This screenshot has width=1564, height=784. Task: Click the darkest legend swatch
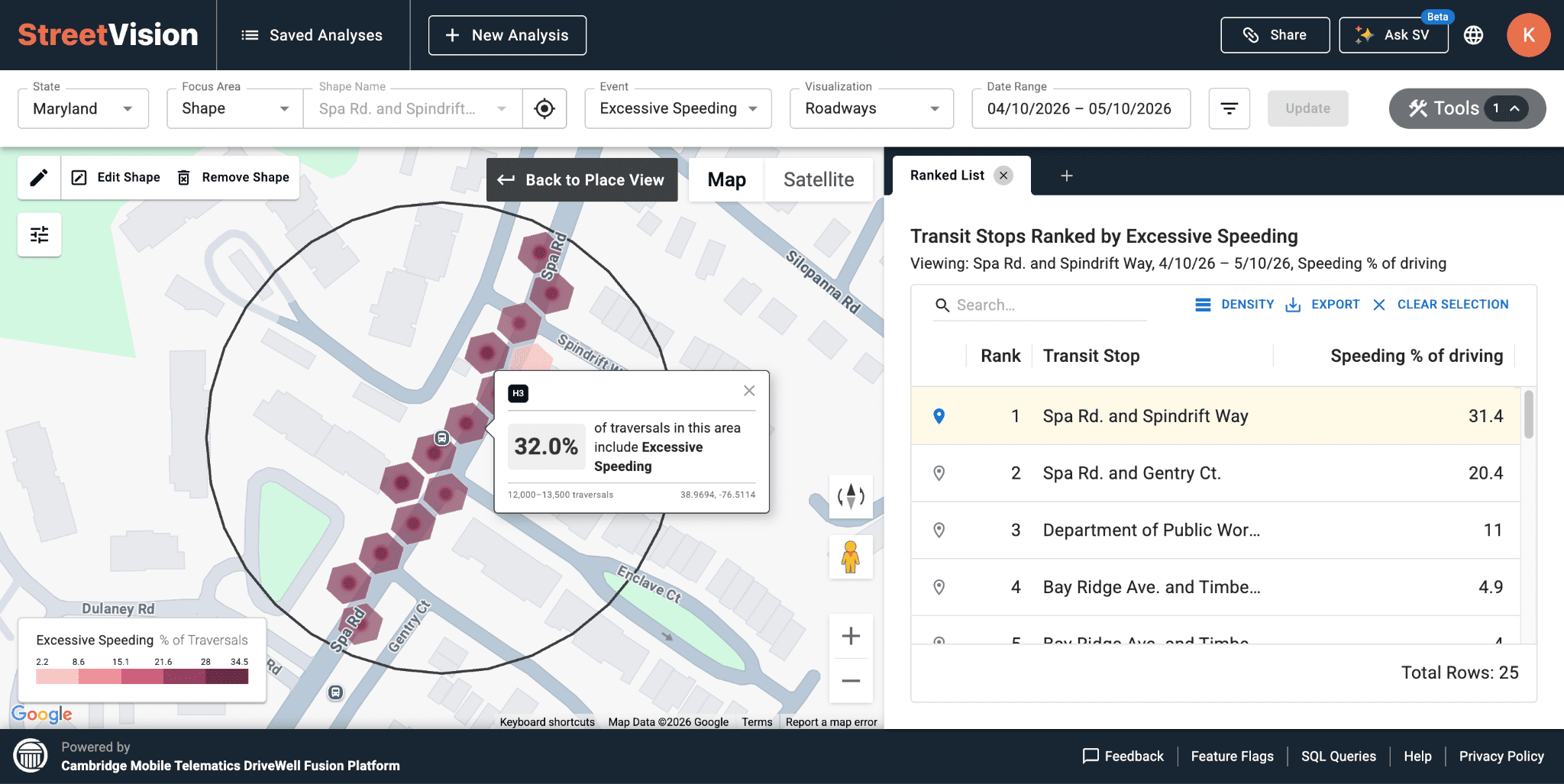coord(227,676)
